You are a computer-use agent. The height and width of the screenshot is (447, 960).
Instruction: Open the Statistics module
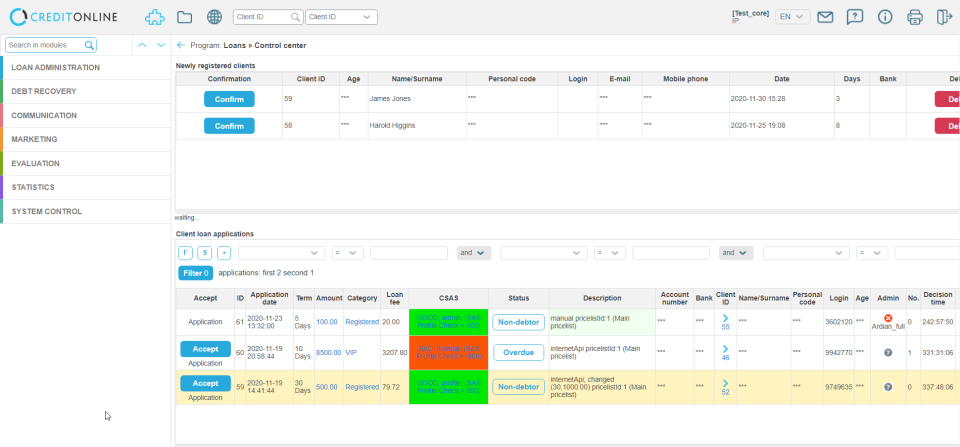coord(86,187)
